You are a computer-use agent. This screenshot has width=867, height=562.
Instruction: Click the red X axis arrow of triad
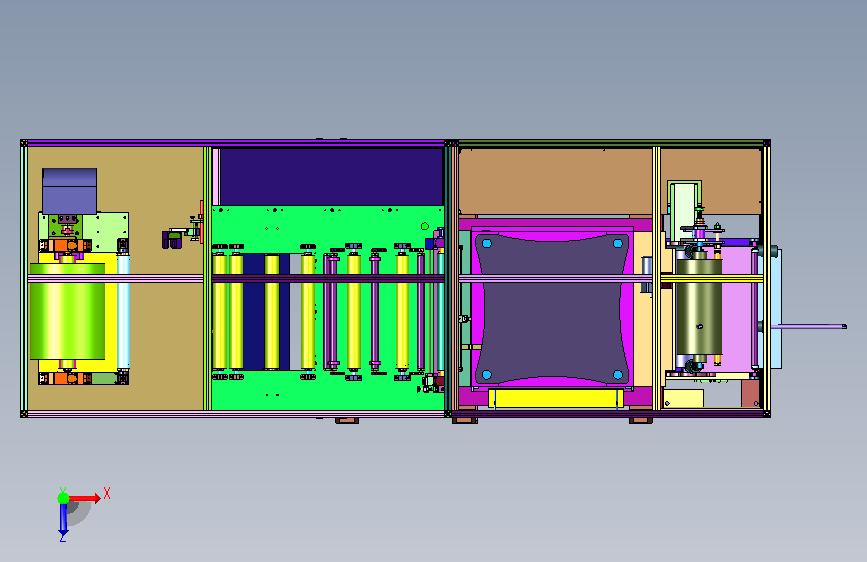click(85, 498)
